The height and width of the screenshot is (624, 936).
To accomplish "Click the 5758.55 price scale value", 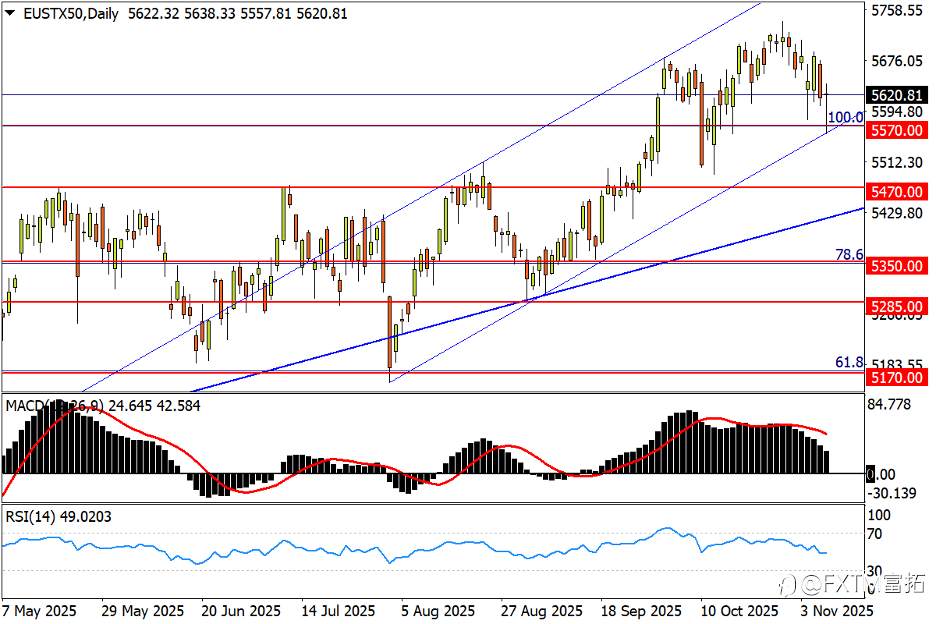I will pyautogui.click(x=897, y=10).
